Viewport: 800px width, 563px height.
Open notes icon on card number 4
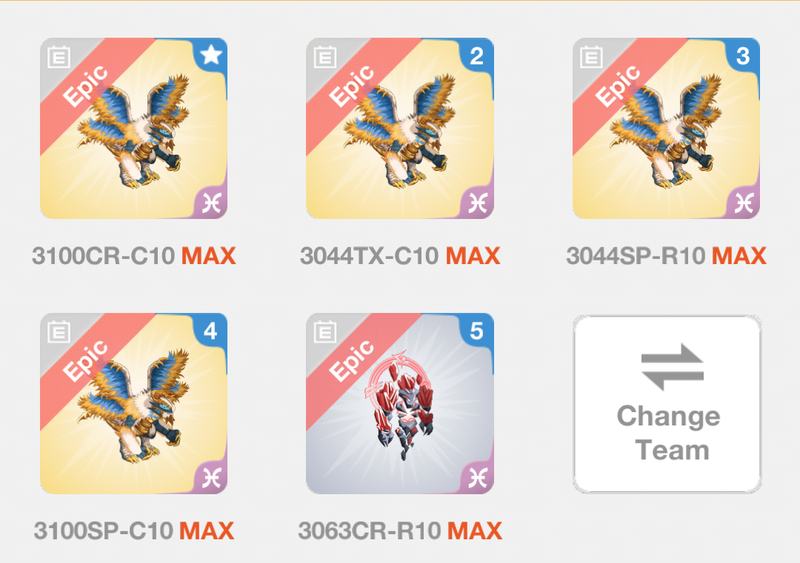click(59, 332)
